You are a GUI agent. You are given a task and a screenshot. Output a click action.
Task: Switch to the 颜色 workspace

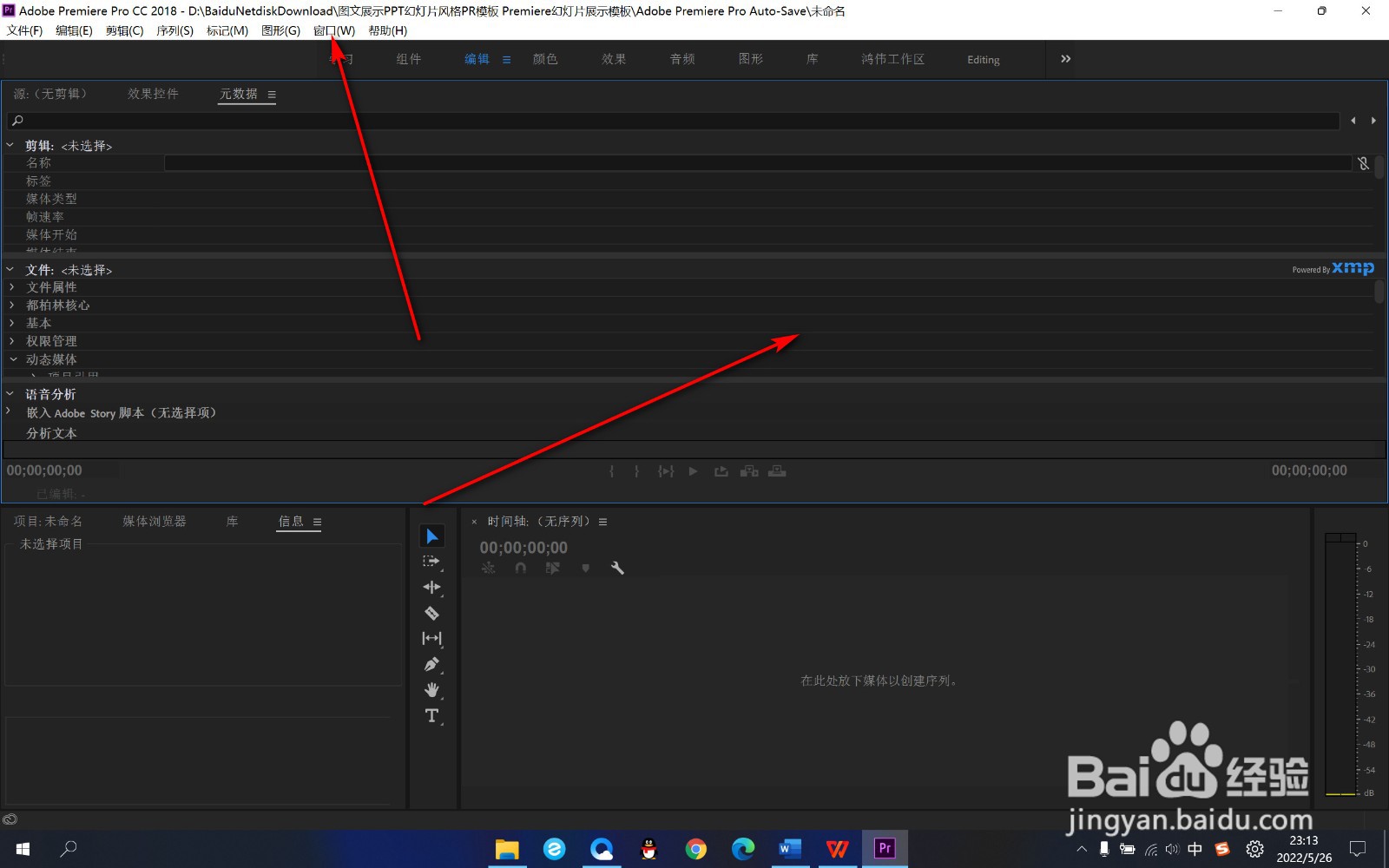545,59
